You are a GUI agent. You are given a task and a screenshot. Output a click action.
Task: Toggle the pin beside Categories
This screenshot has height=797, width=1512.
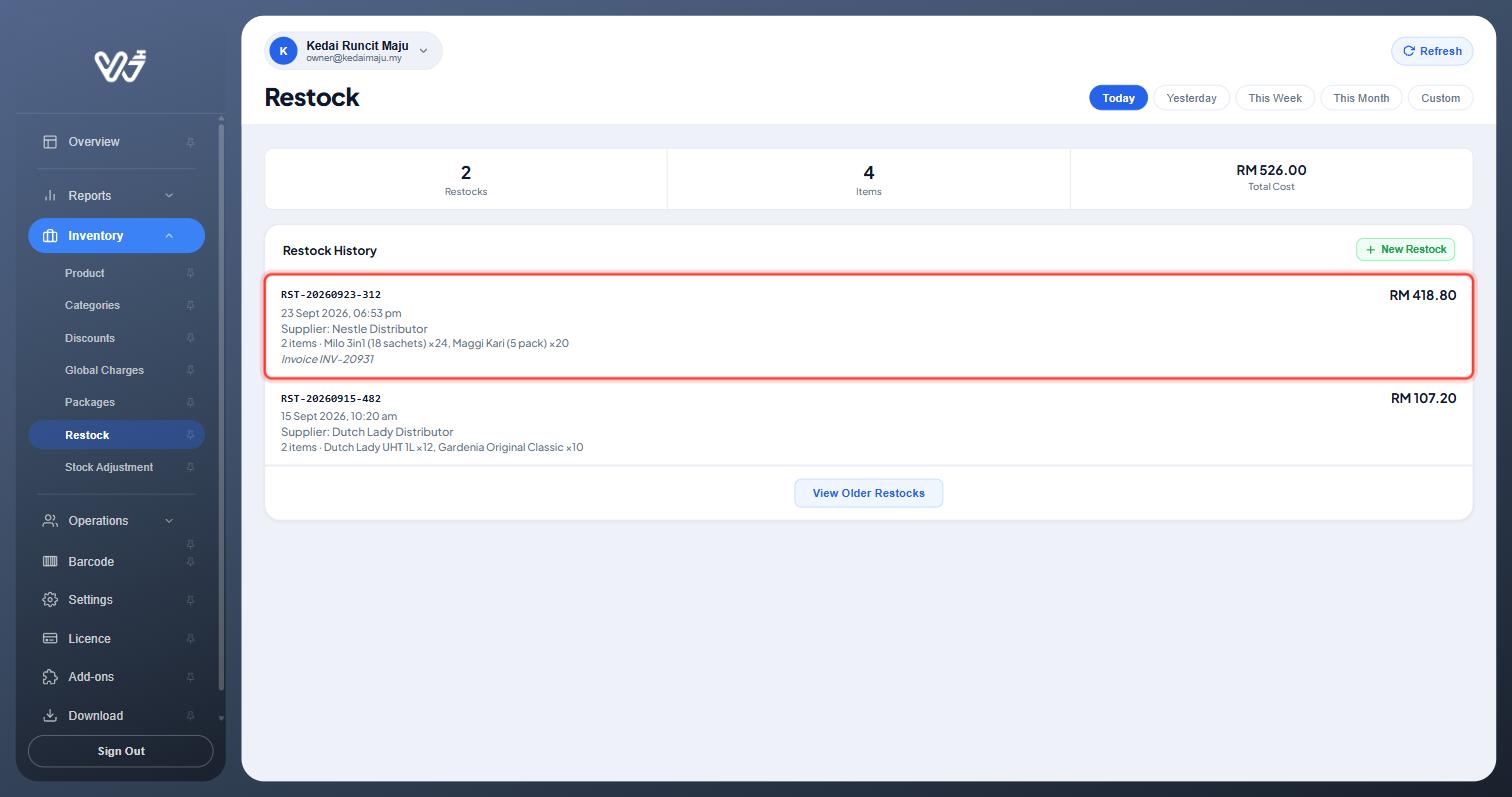pos(190,305)
